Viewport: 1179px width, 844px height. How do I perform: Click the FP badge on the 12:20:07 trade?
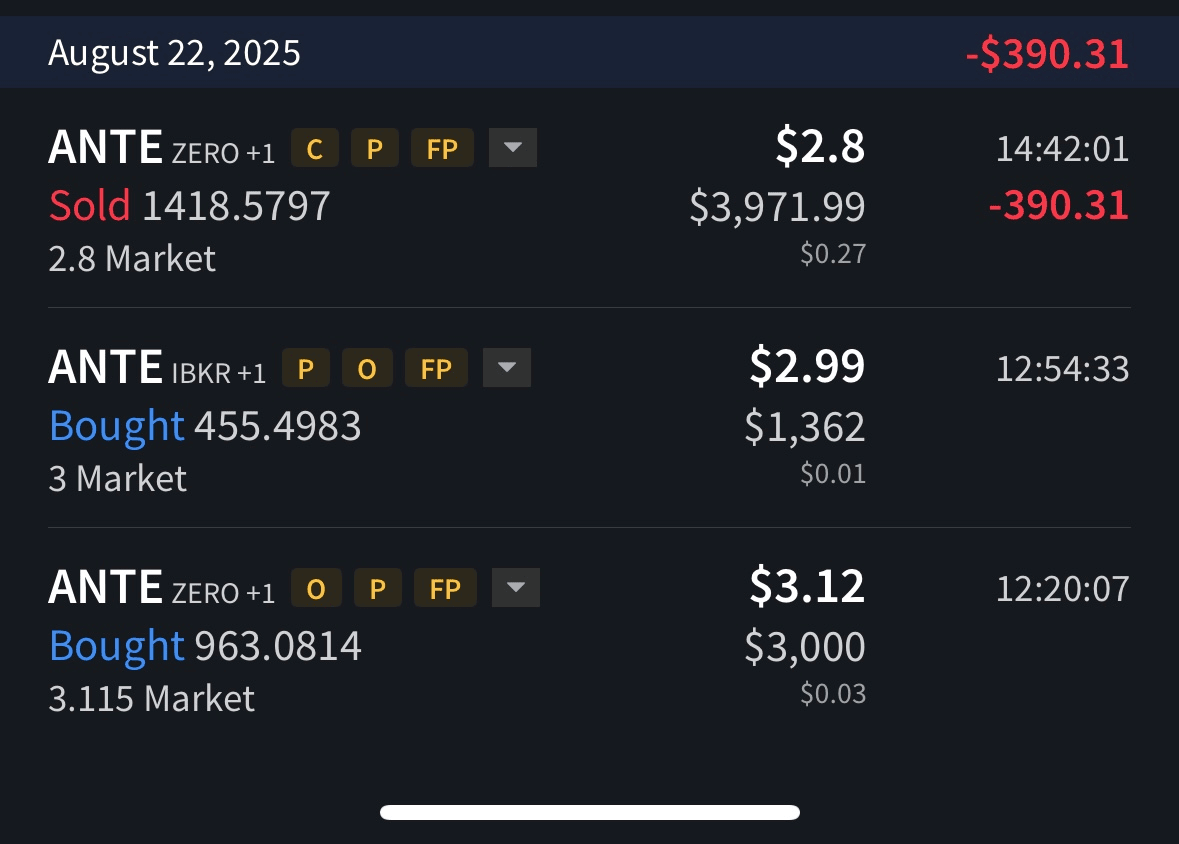point(445,589)
